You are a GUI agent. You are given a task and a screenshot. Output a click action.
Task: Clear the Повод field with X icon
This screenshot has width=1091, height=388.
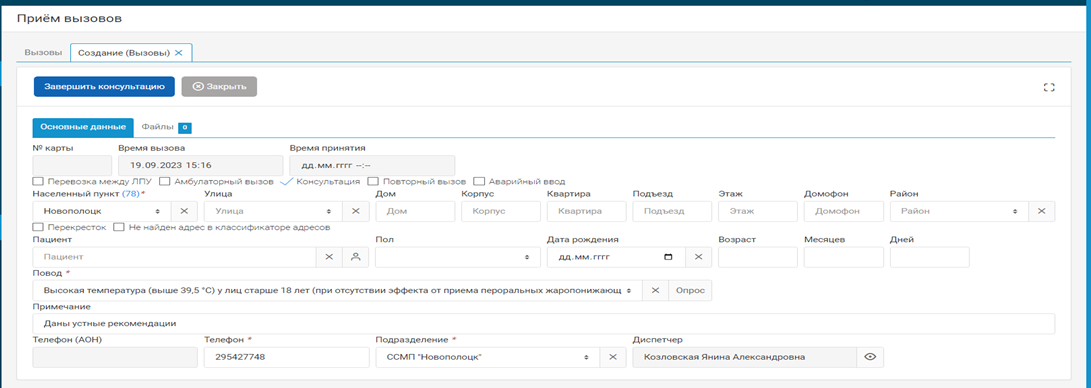pyautogui.click(x=655, y=290)
